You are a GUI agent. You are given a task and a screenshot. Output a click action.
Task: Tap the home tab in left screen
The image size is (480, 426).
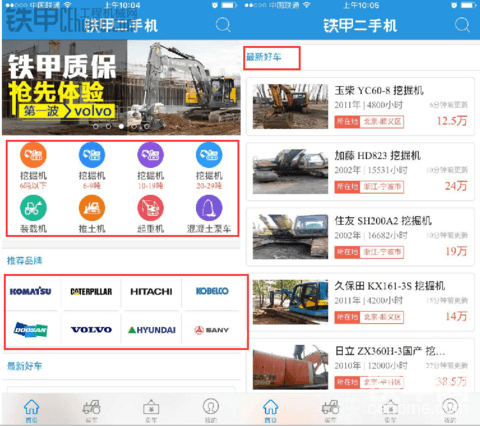(31, 410)
